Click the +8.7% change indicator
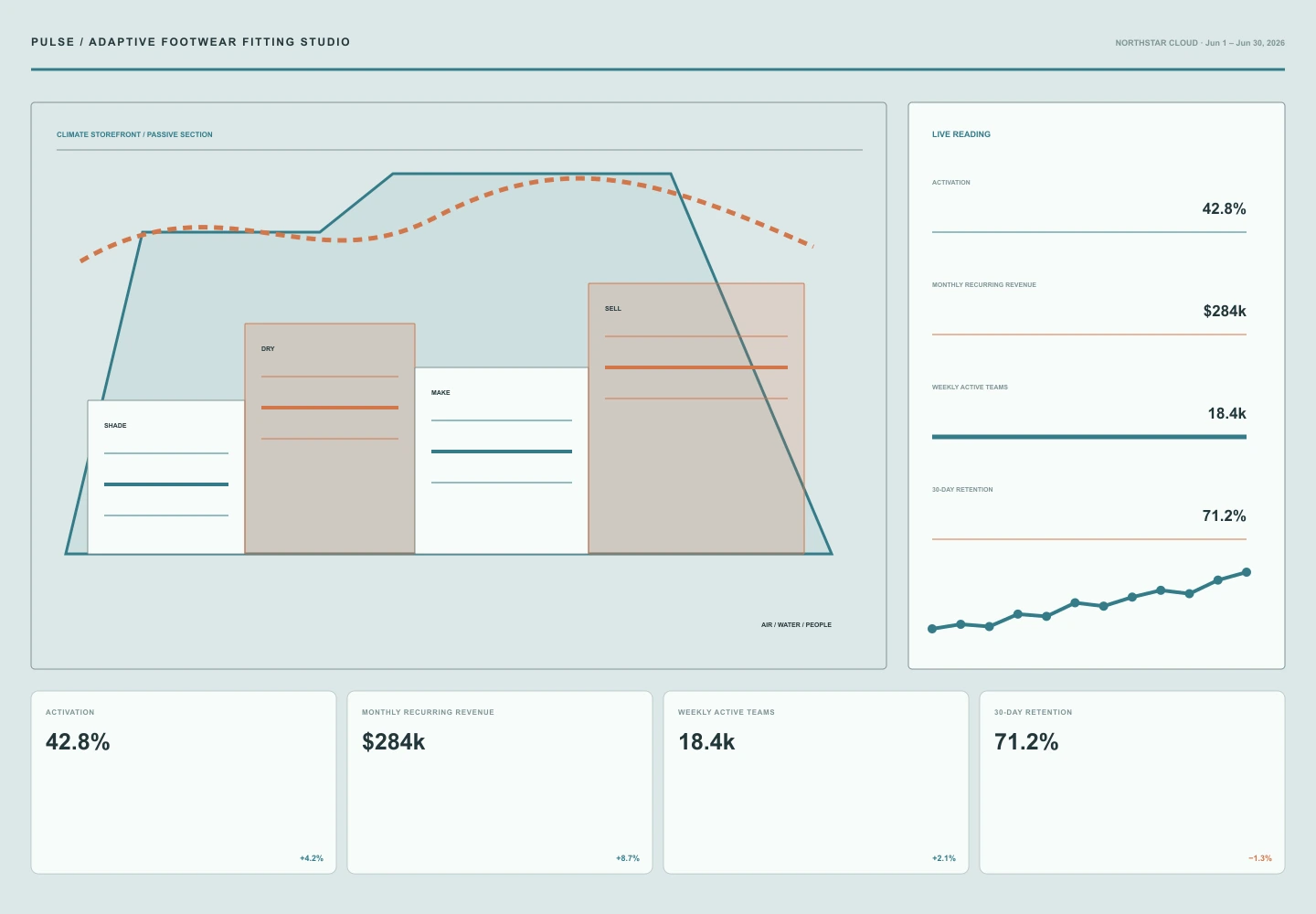 click(628, 858)
